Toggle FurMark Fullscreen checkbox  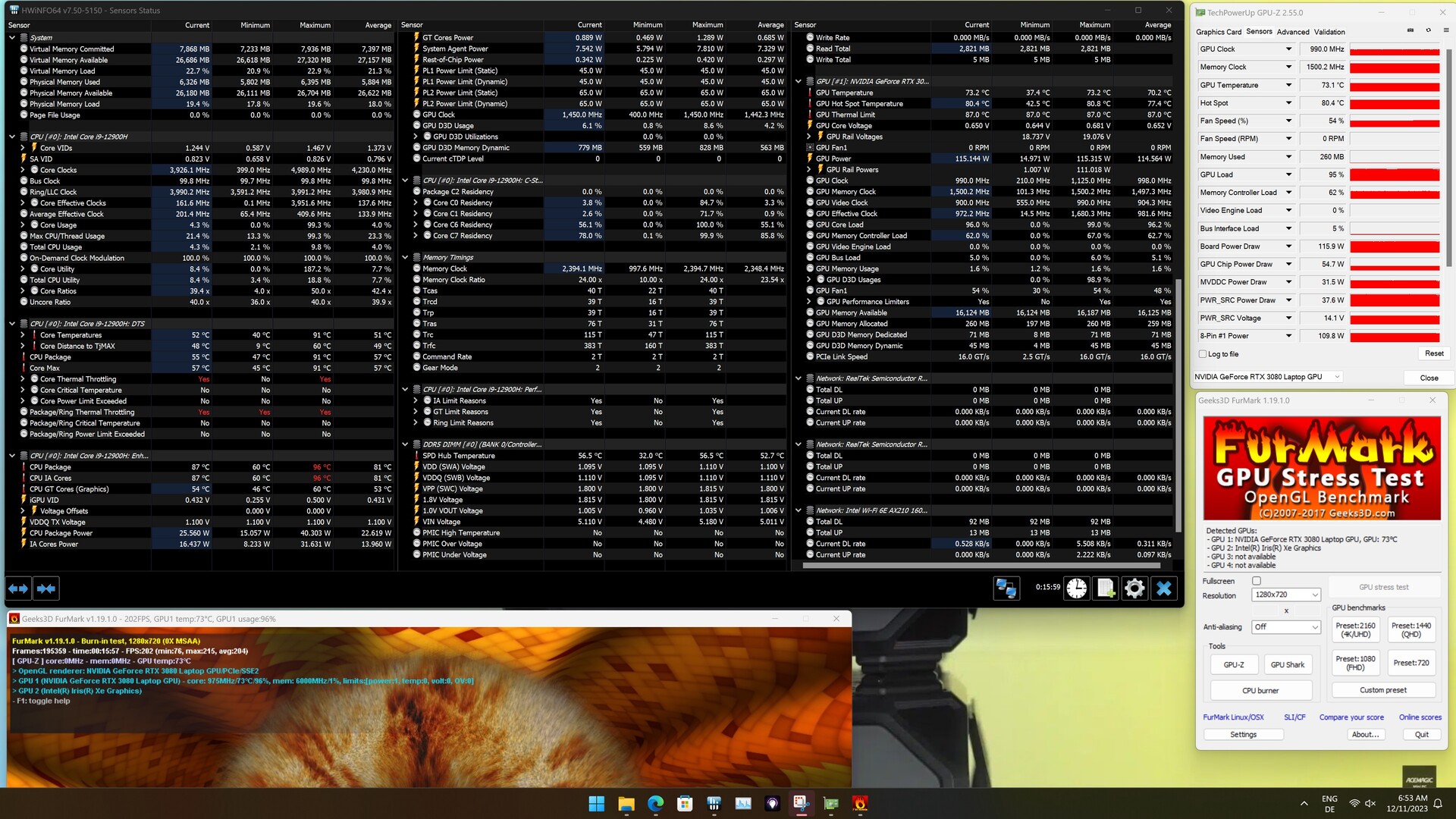coord(1257,581)
